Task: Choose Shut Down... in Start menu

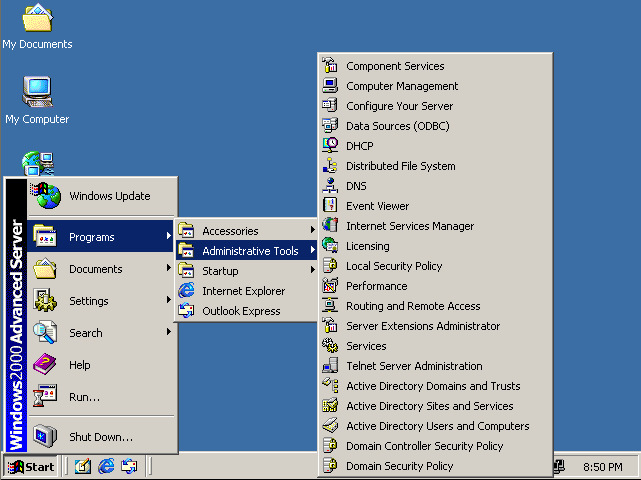Action: 102,437
